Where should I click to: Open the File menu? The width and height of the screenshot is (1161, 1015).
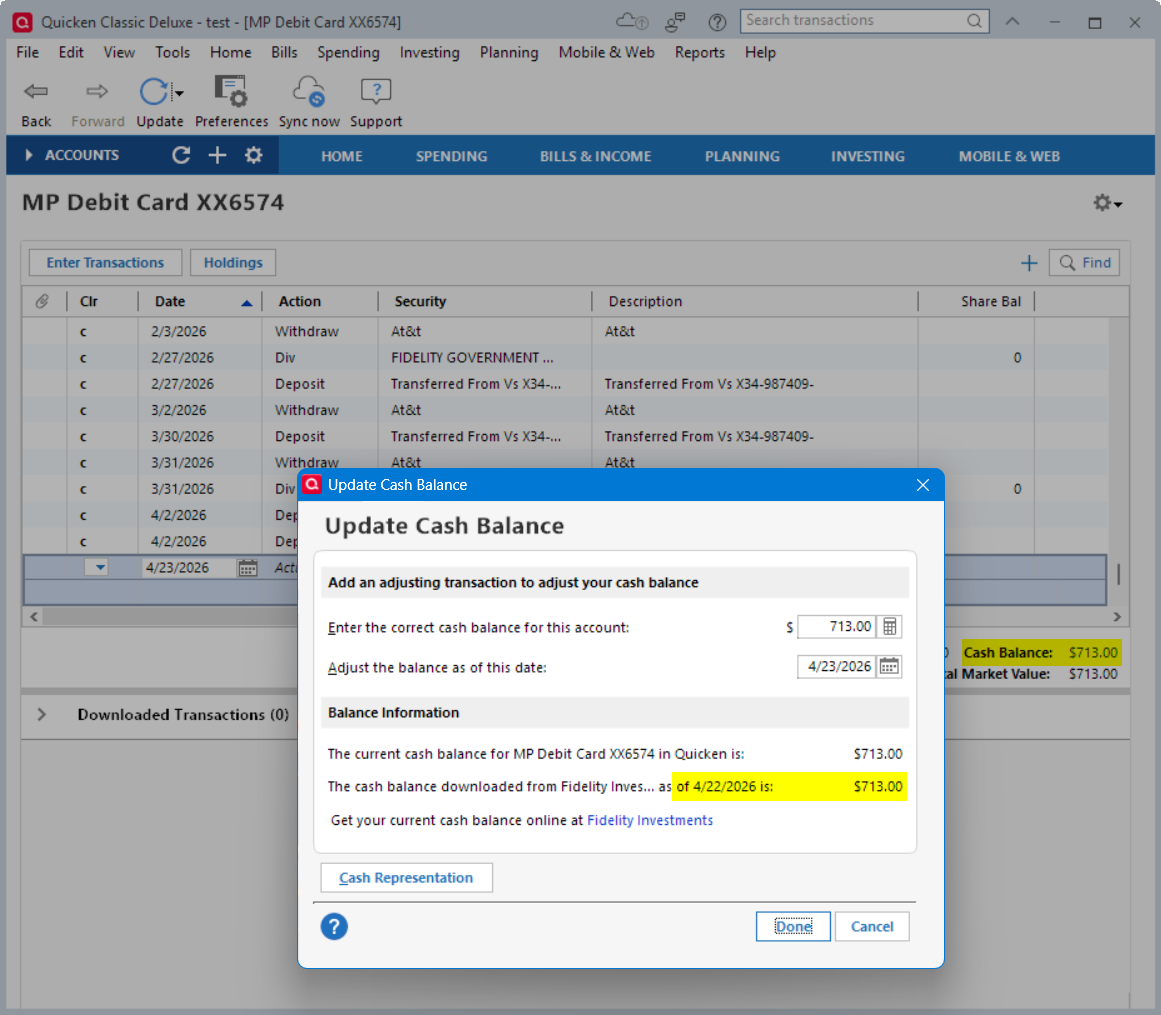27,53
